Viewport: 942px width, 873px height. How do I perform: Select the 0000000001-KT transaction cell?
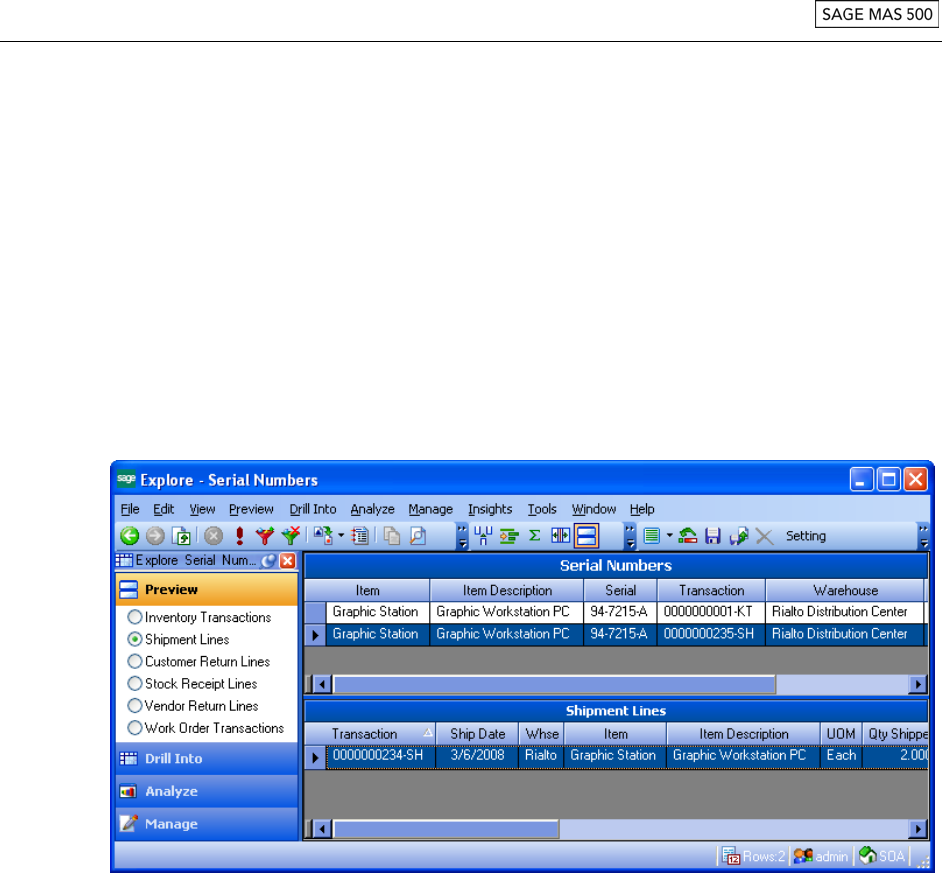pos(711,612)
